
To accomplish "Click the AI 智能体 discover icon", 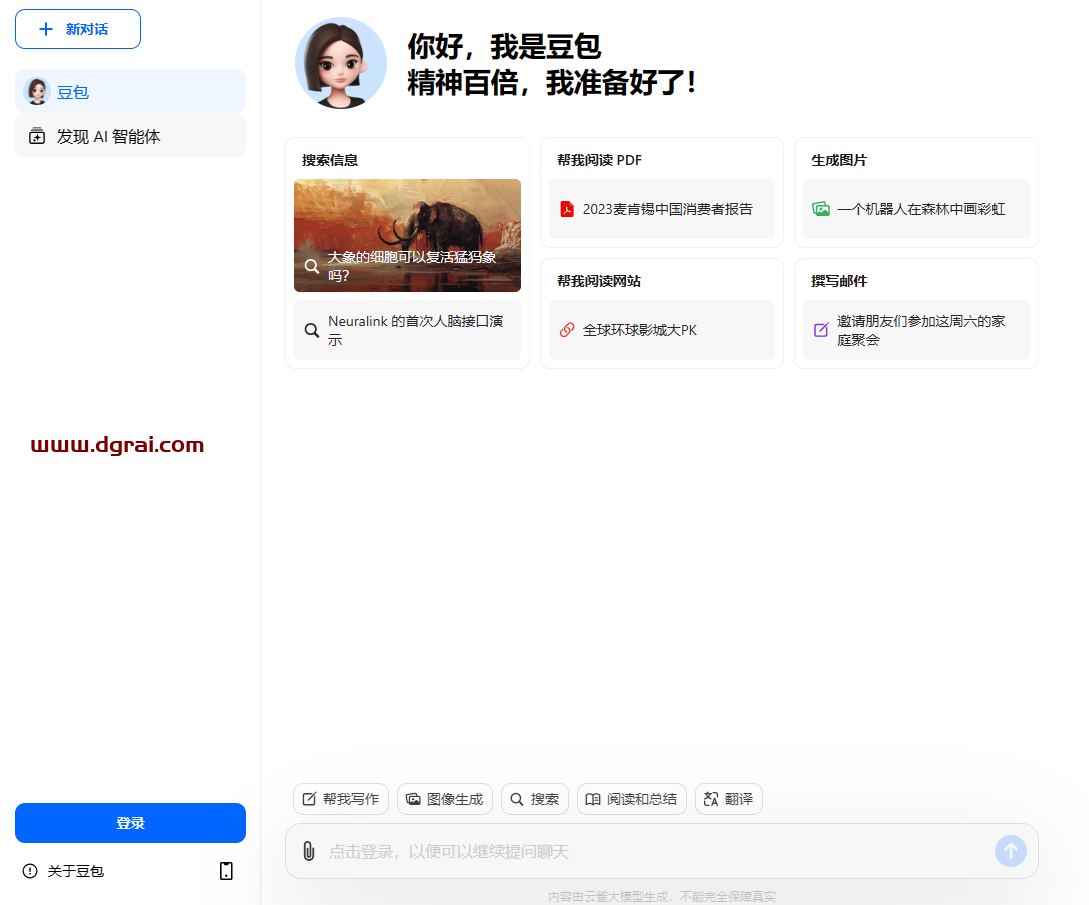I will [x=37, y=136].
